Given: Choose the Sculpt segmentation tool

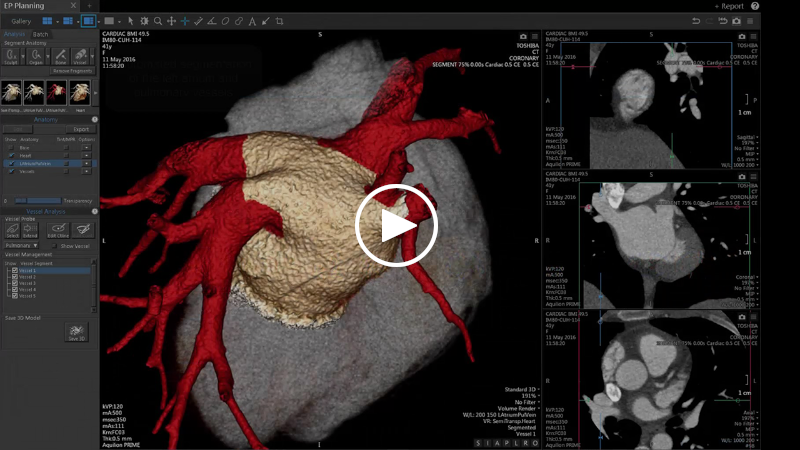Looking at the screenshot, I should [11, 56].
